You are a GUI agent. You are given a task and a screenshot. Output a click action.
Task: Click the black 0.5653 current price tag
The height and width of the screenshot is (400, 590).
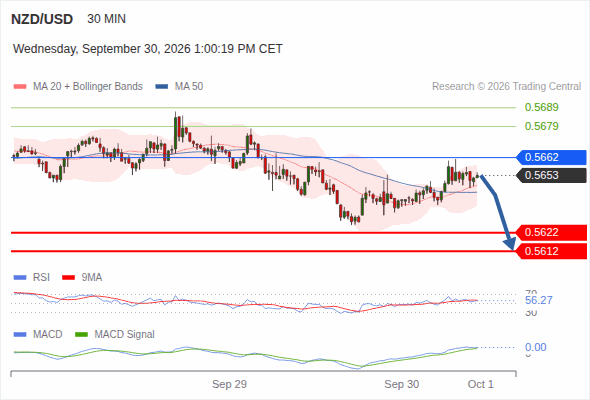(x=551, y=175)
